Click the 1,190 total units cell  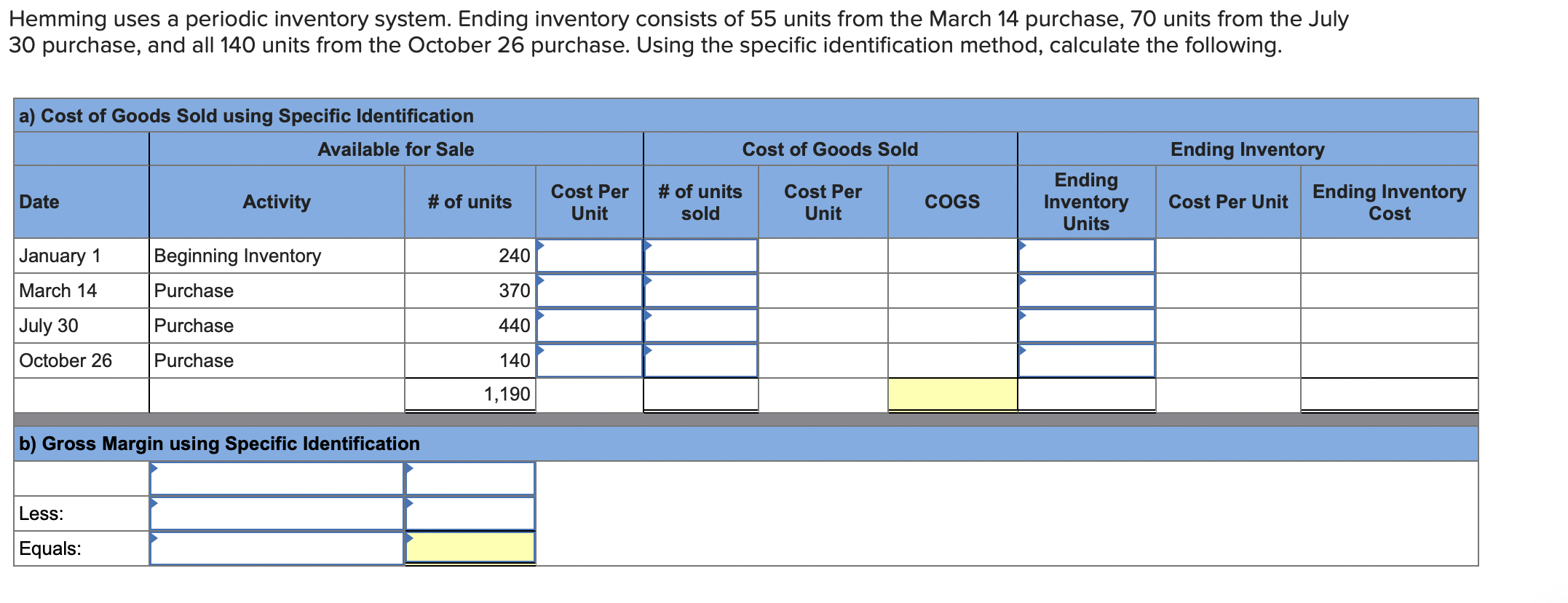470,395
